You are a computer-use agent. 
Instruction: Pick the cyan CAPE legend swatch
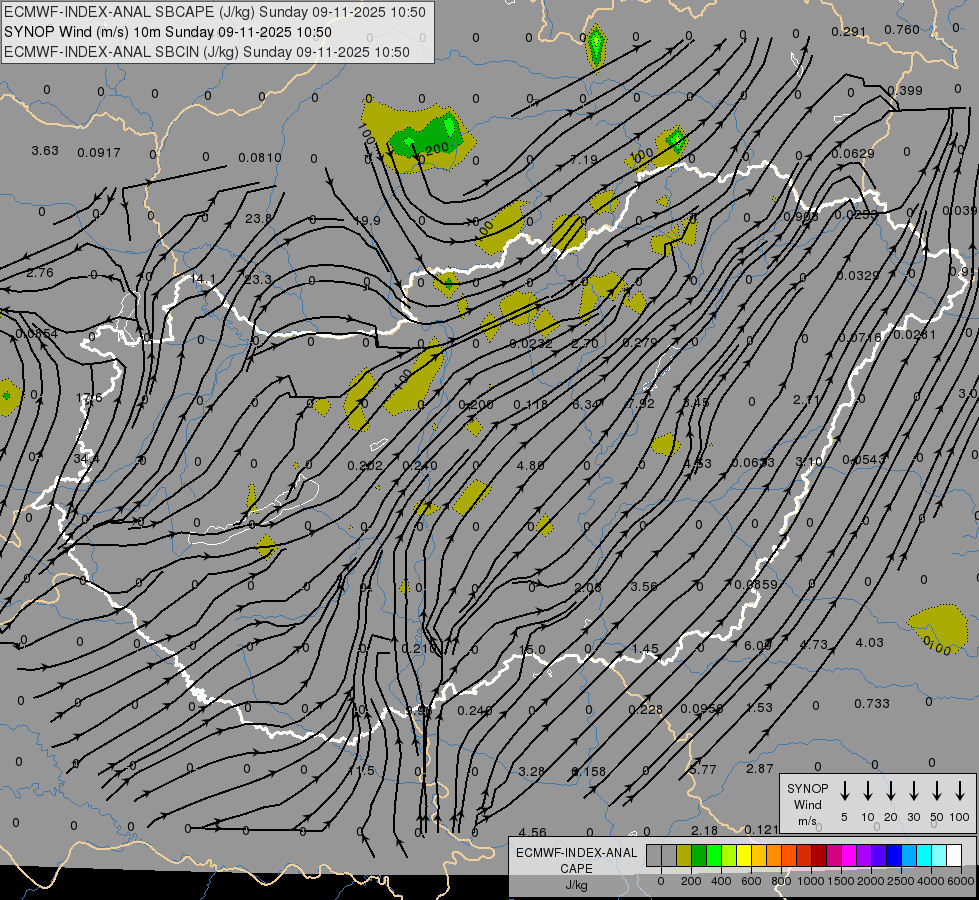click(924, 856)
